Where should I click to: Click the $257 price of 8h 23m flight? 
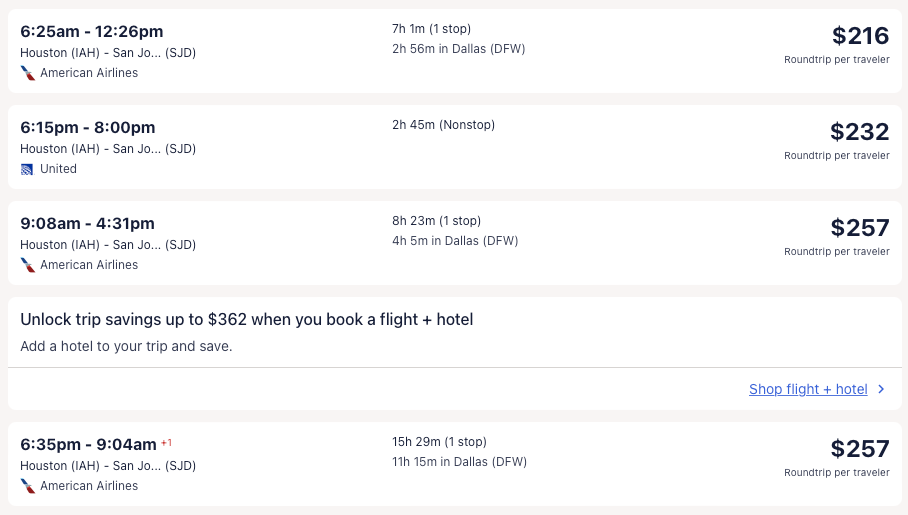[859, 228]
